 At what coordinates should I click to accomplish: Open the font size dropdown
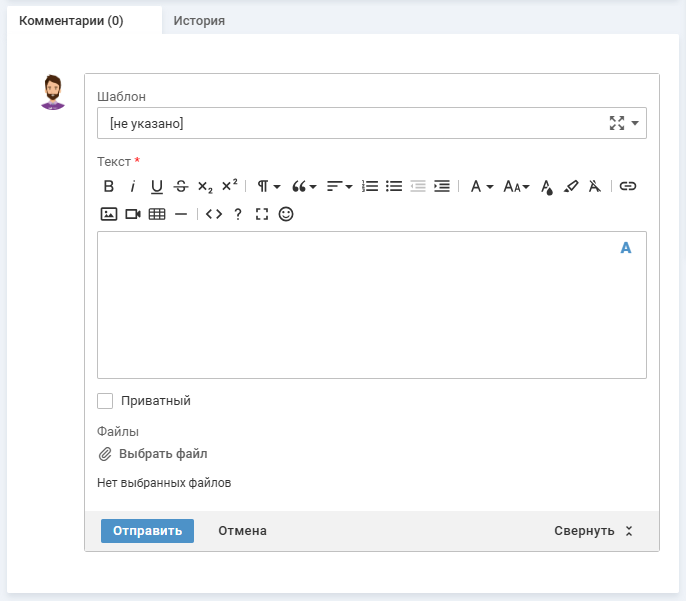coord(516,186)
